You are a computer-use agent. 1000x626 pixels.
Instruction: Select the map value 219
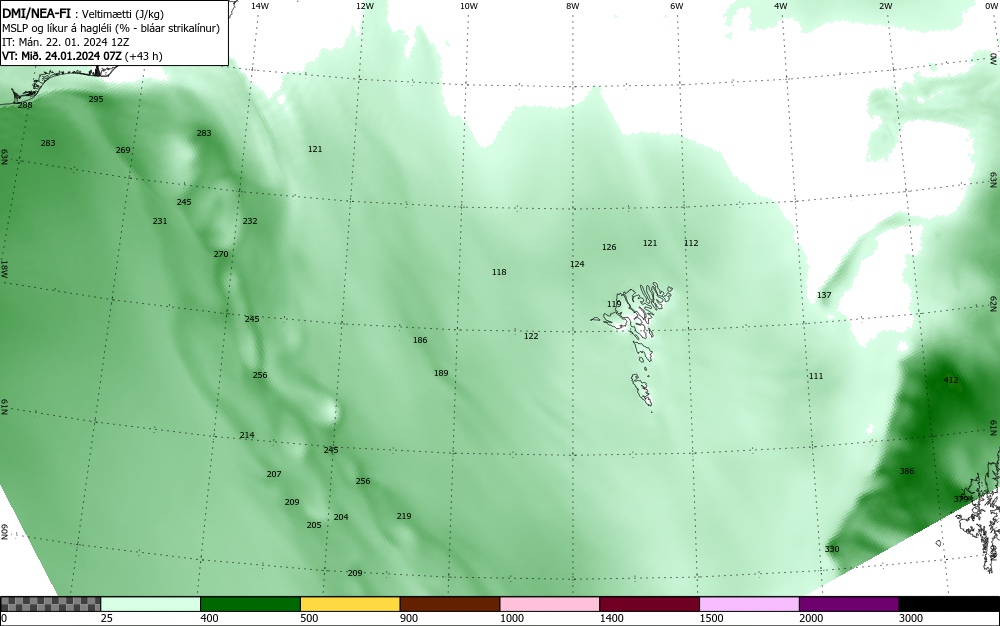tap(404, 516)
